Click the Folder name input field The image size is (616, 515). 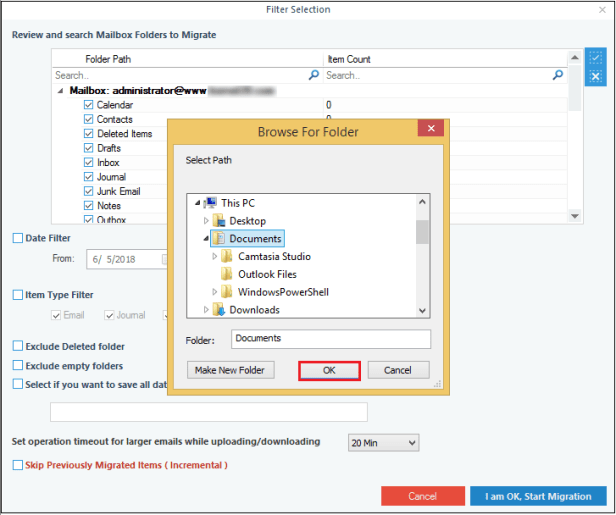[330, 339]
